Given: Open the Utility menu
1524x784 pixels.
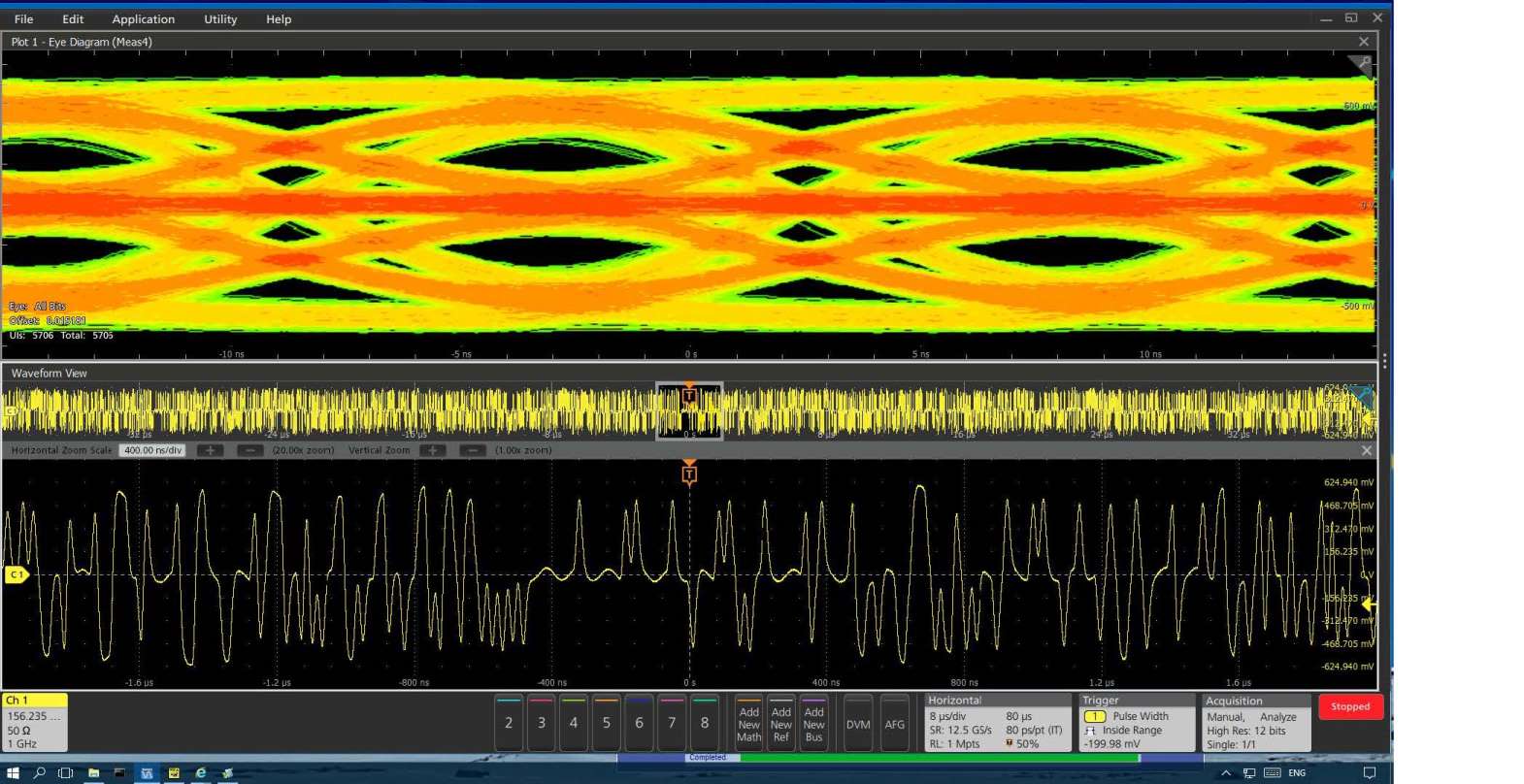Looking at the screenshot, I should pyautogui.click(x=220, y=19).
